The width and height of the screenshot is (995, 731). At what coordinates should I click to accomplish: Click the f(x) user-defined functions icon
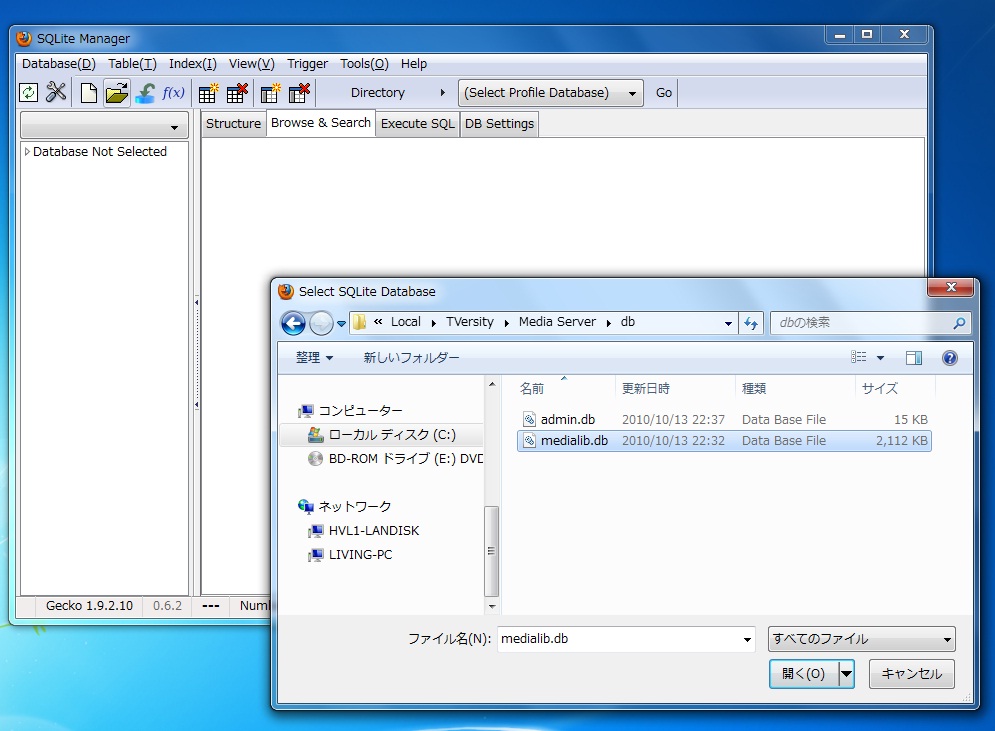coord(173,93)
